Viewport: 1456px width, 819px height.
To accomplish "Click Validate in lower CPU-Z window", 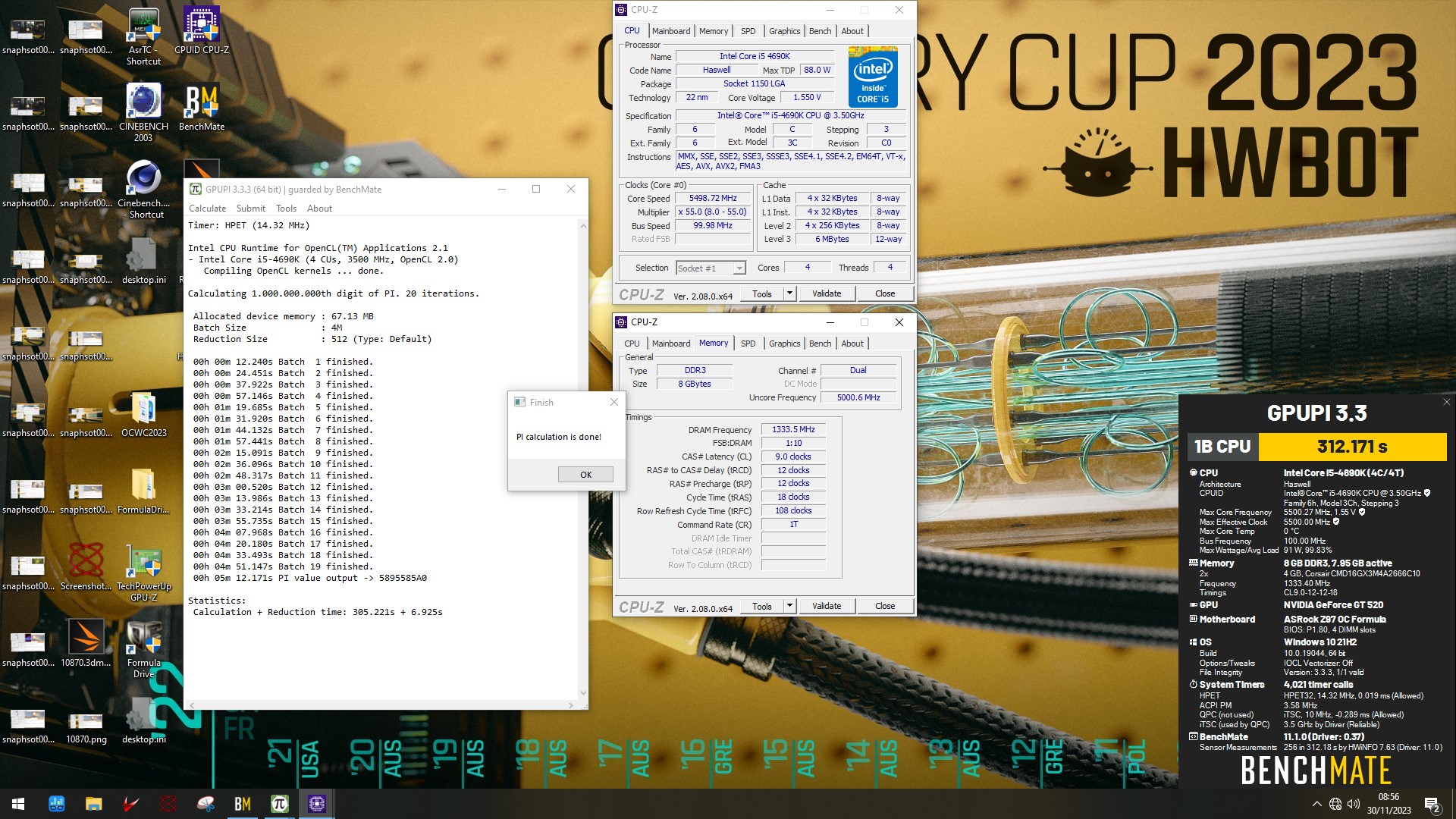I will click(827, 606).
